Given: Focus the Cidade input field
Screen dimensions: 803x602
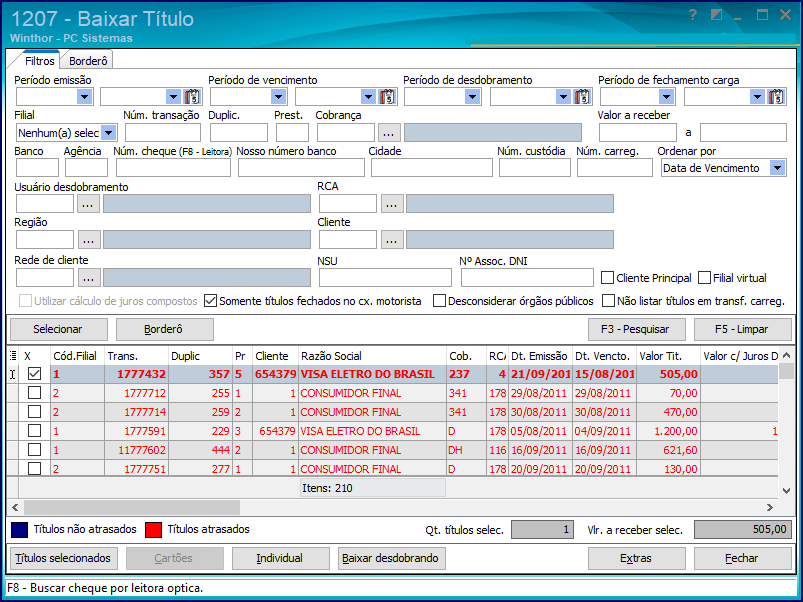Looking at the screenshot, I should tap(432, 168).
